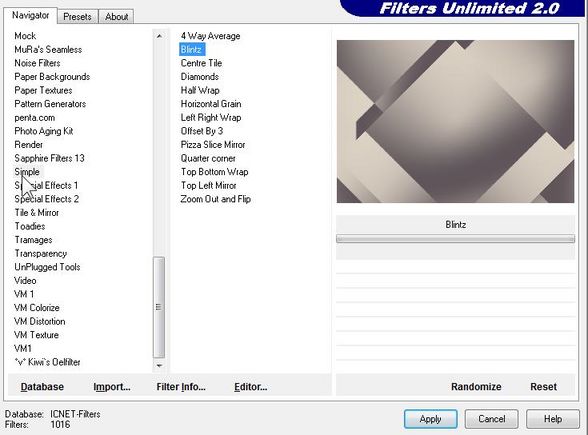The width and height of the screenshot is (588, 435).
Task: Open Help
Action: click(x=553, y=419)
